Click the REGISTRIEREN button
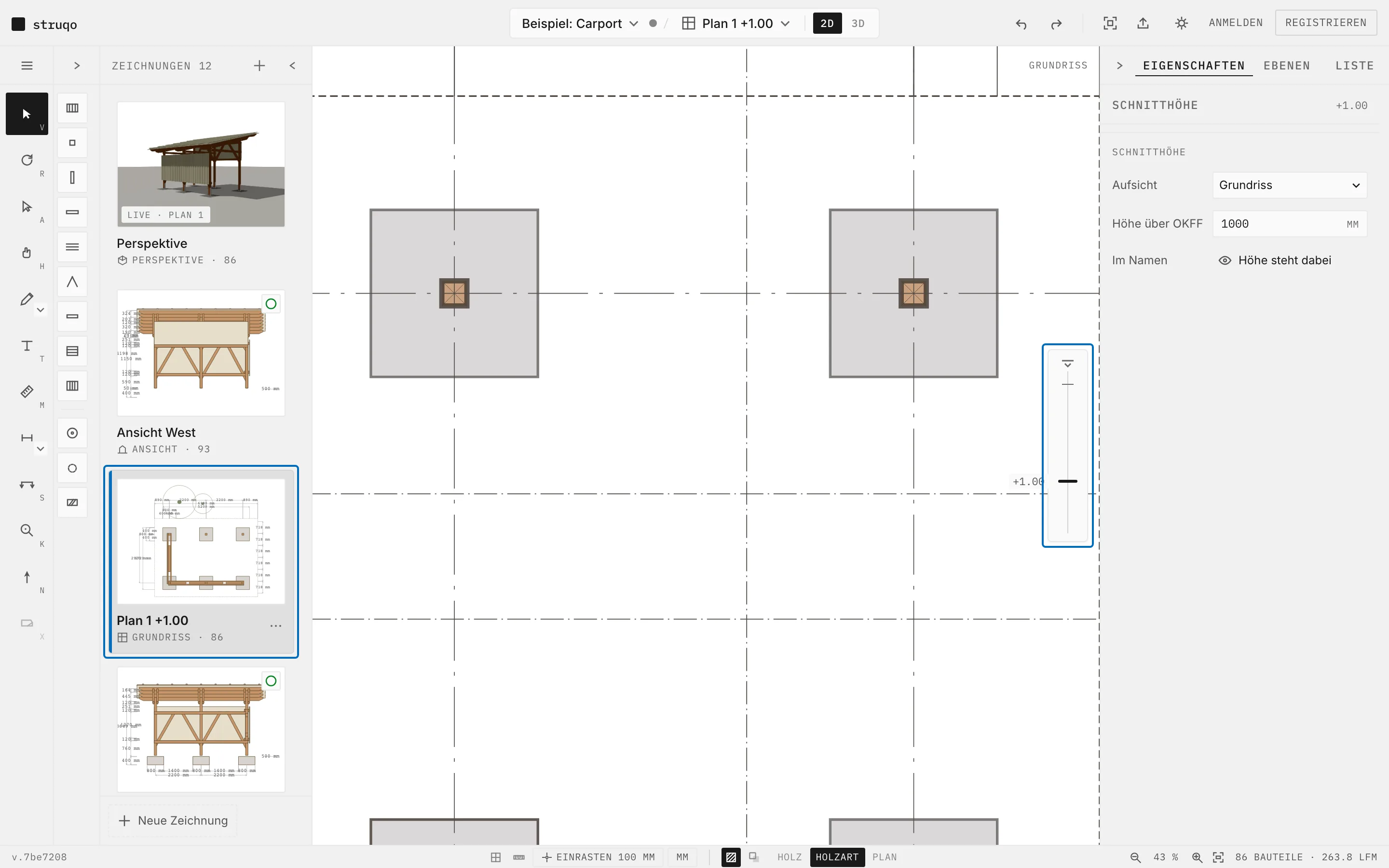Image resolution: width=1389 pixels, height=868 pixels. (x=1325, y=23)
